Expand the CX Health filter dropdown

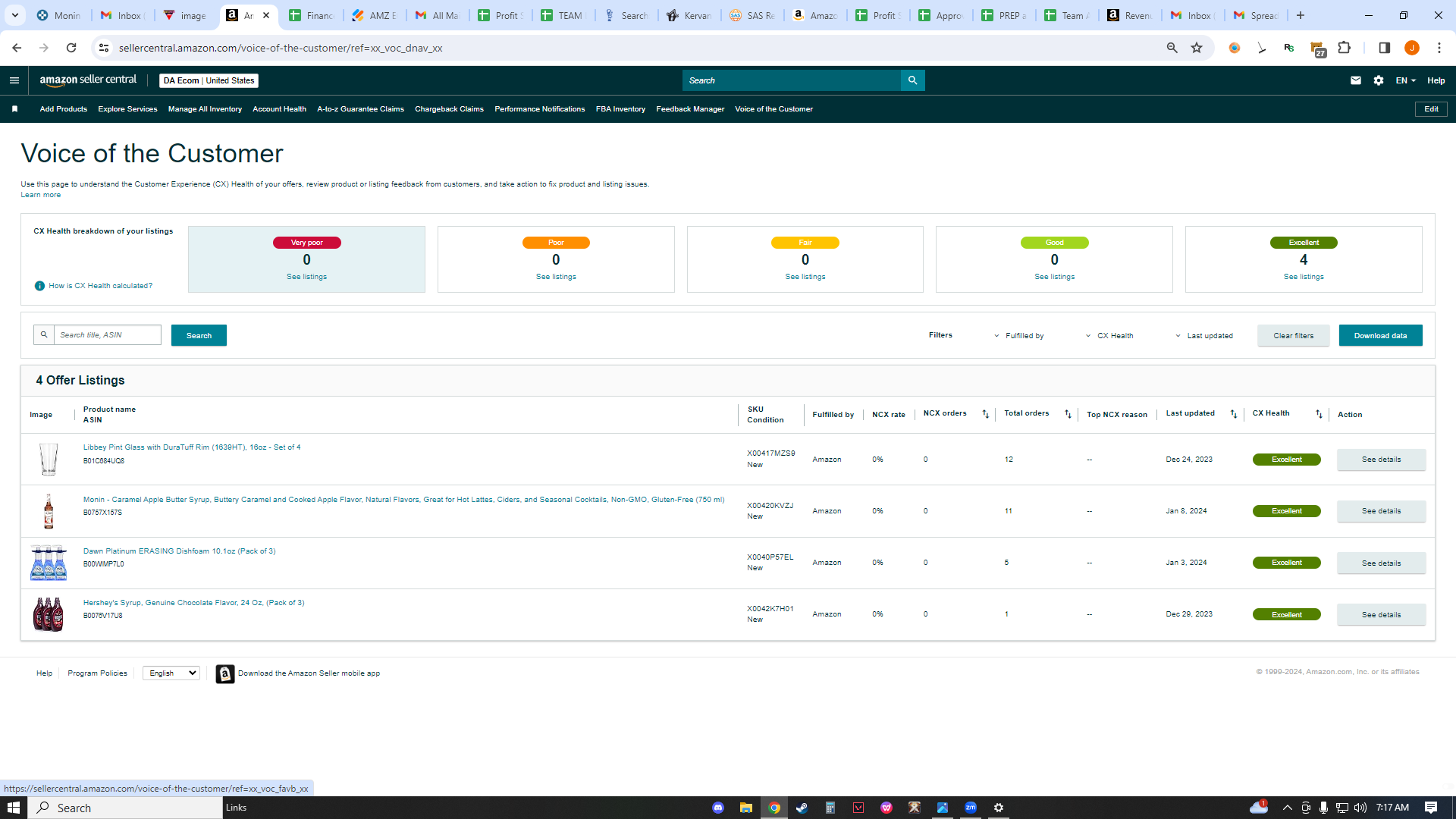(x=1109, y=336)
